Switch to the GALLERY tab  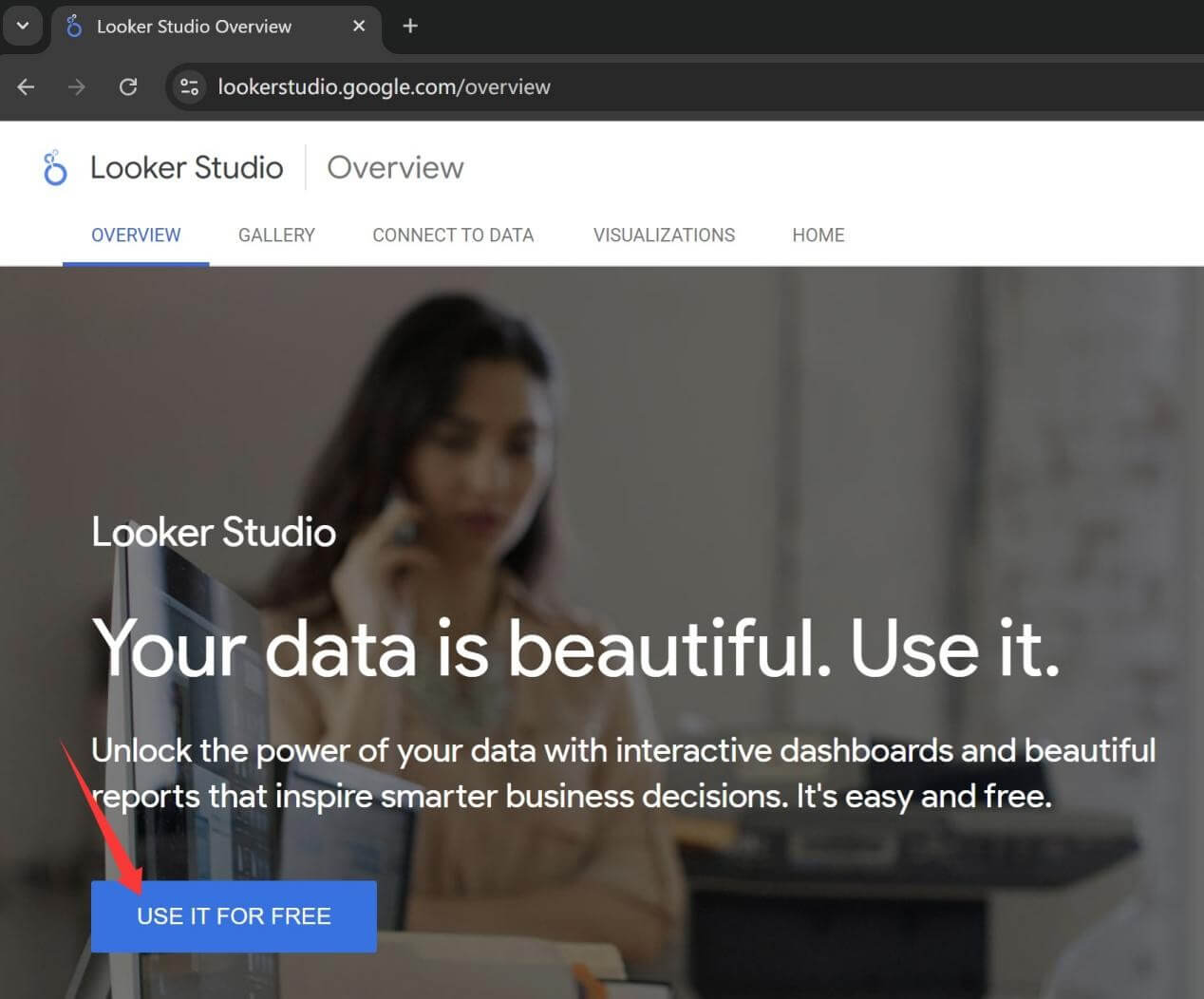276,236
